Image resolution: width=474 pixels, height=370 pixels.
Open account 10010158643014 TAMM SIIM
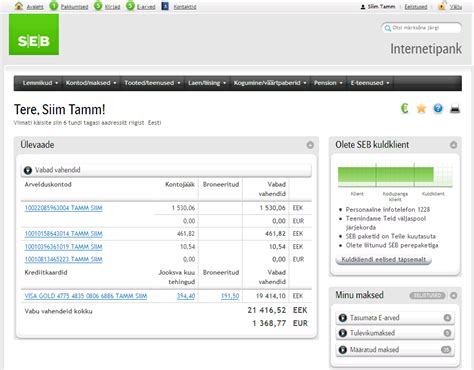pos(63,234)
